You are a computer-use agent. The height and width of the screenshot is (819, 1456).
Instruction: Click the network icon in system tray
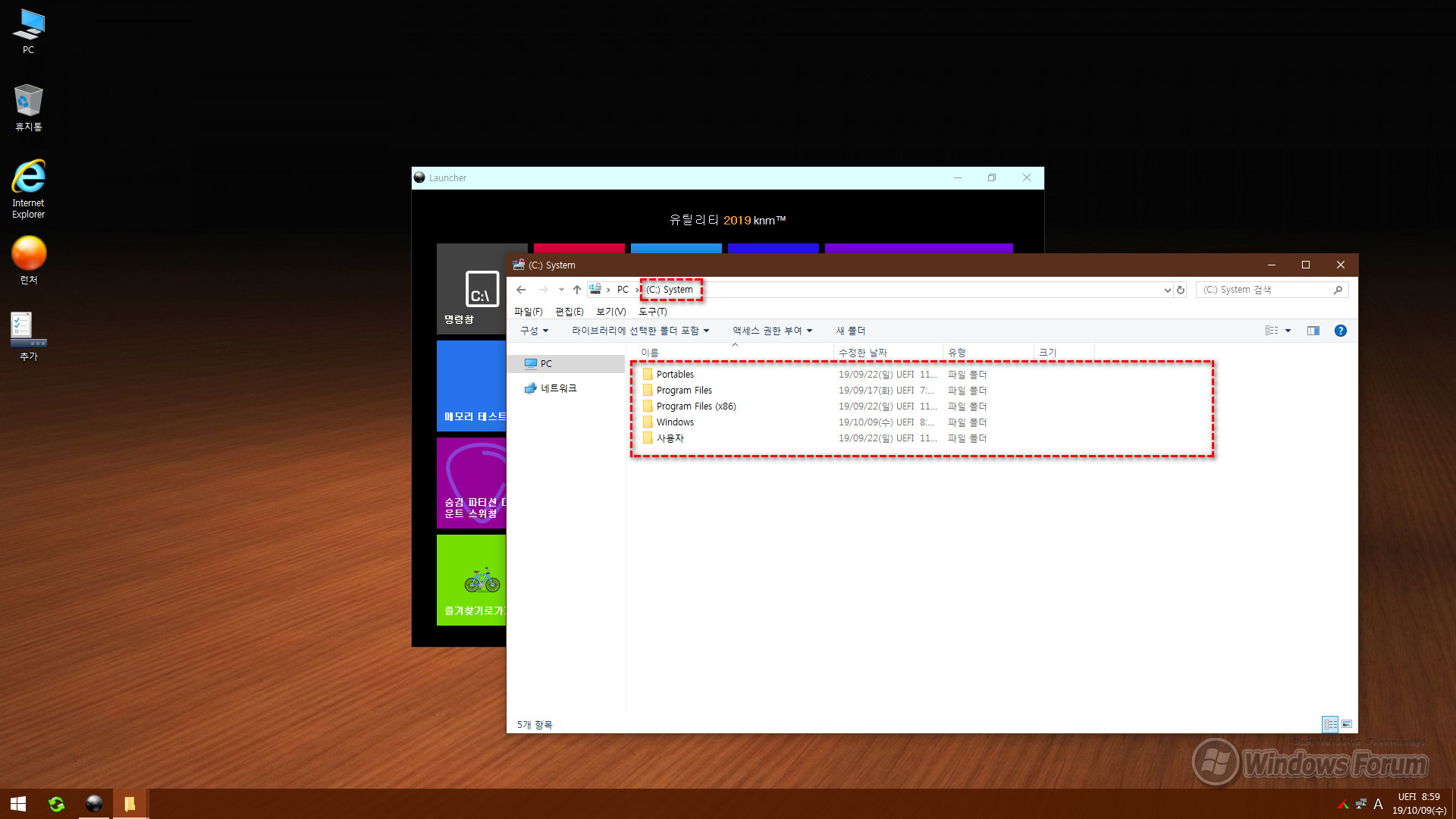1360,804
